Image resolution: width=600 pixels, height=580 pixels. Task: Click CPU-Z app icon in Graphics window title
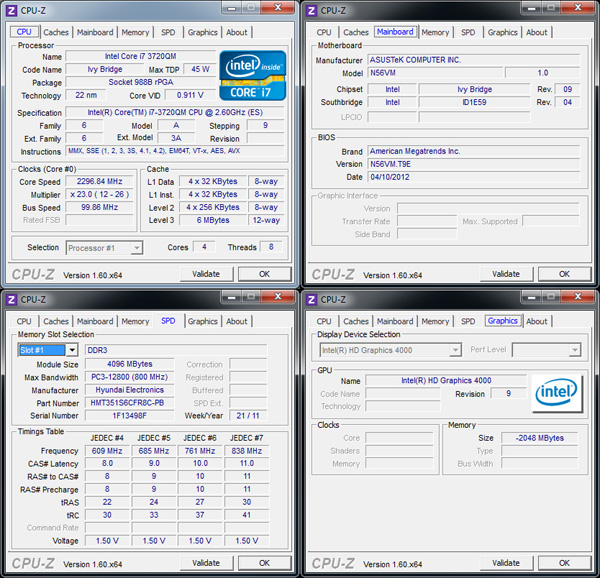[x=311, y=300]
